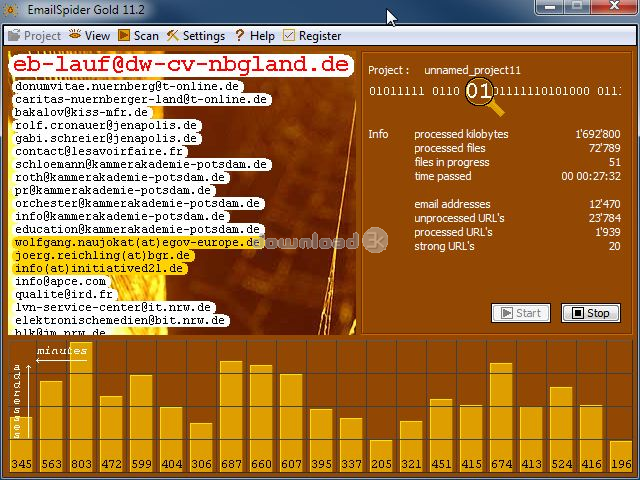Select bakalov@kiss-mfr.de entry
The height and width of the screenshot is (480, 640).
coord(81,112)
